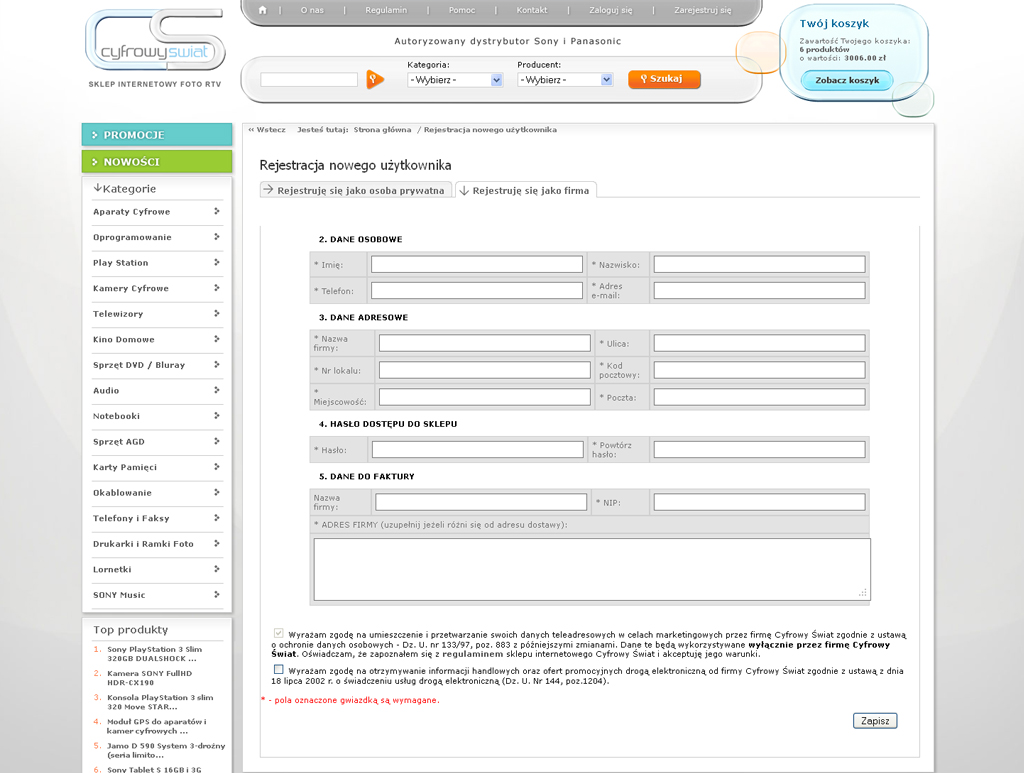This screenshot has height=773, width=1024.
Task: Toggle the marketing data consent checkbox
Action: (x=279, y=633)
